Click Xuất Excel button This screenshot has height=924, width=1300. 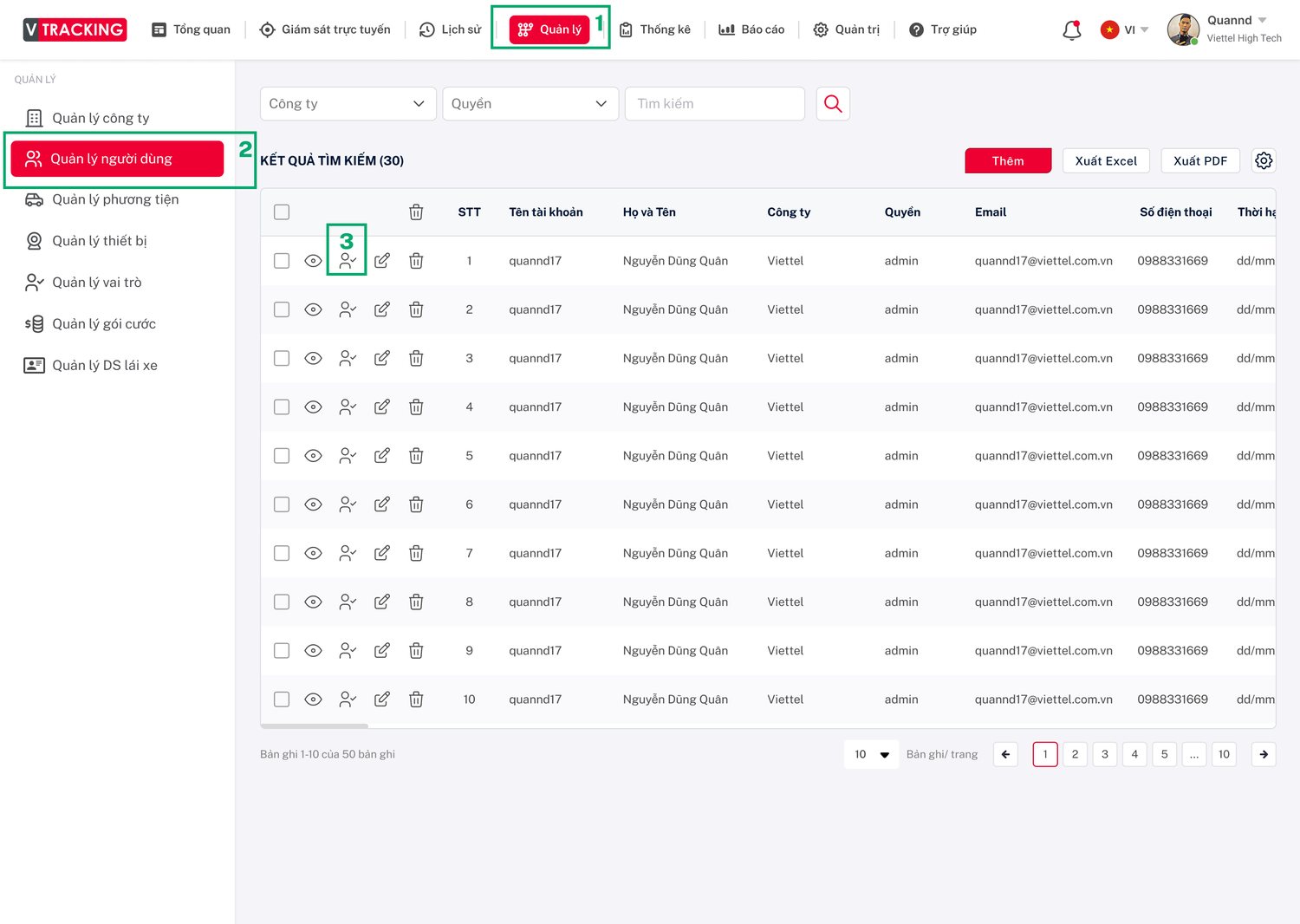click(1106, 160)
